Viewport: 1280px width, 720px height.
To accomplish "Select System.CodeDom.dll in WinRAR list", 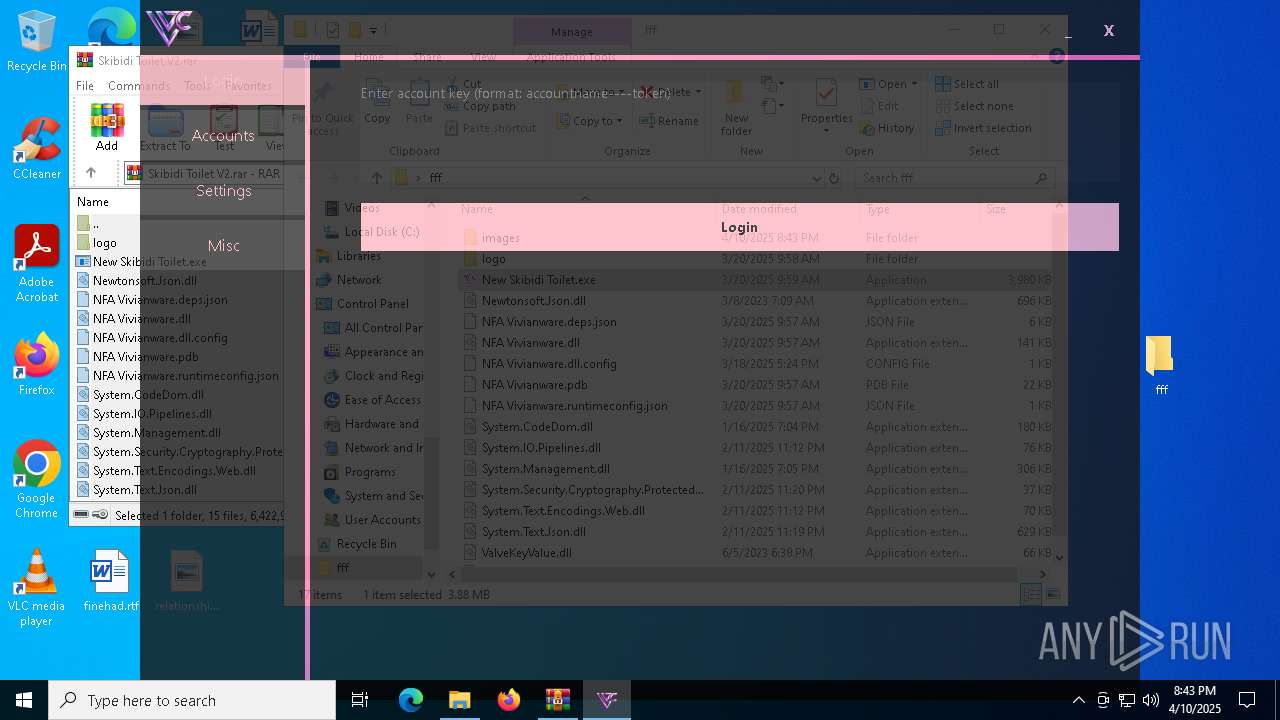I will [x=140, y=395].
